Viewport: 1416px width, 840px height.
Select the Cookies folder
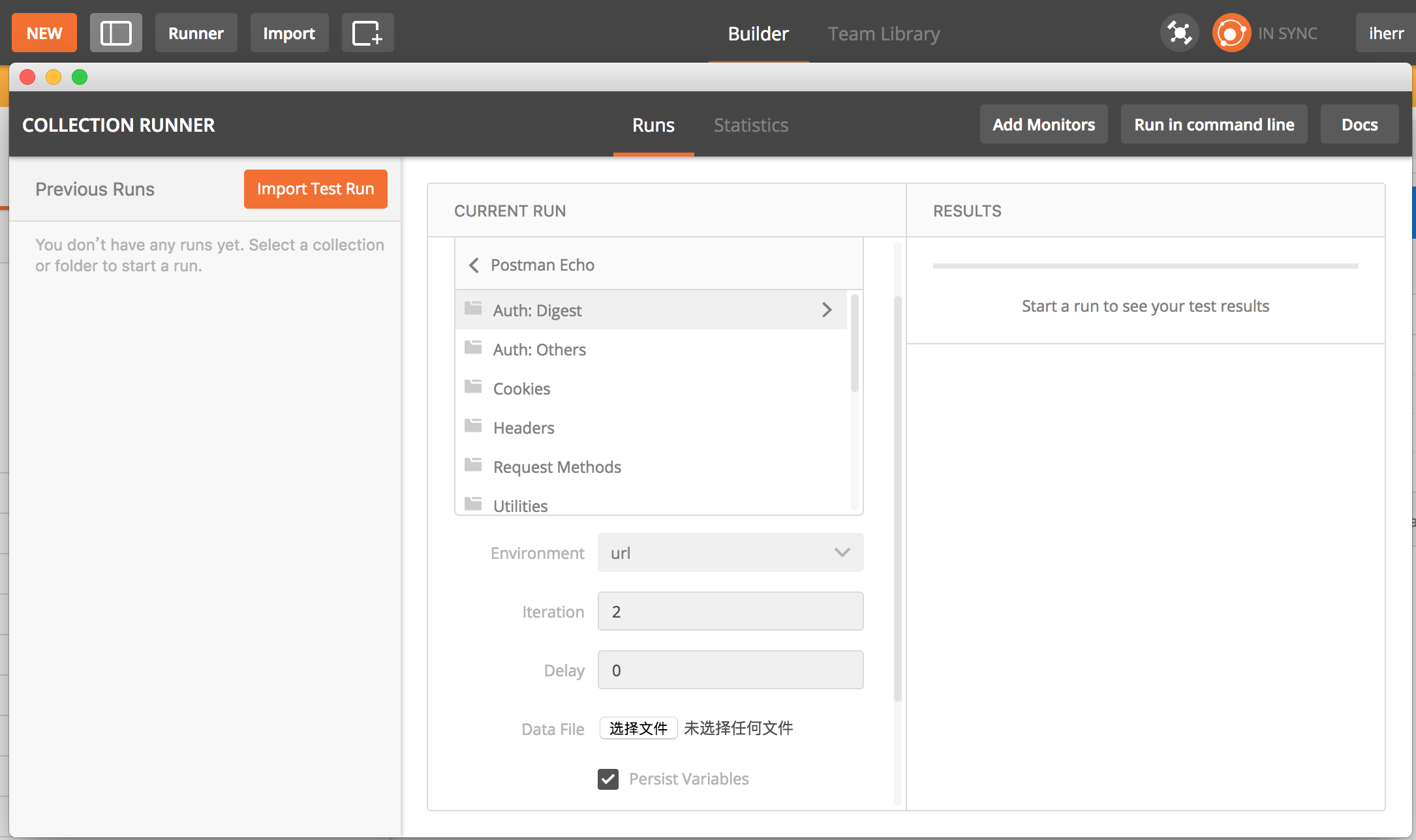click(x=651, y=388)
